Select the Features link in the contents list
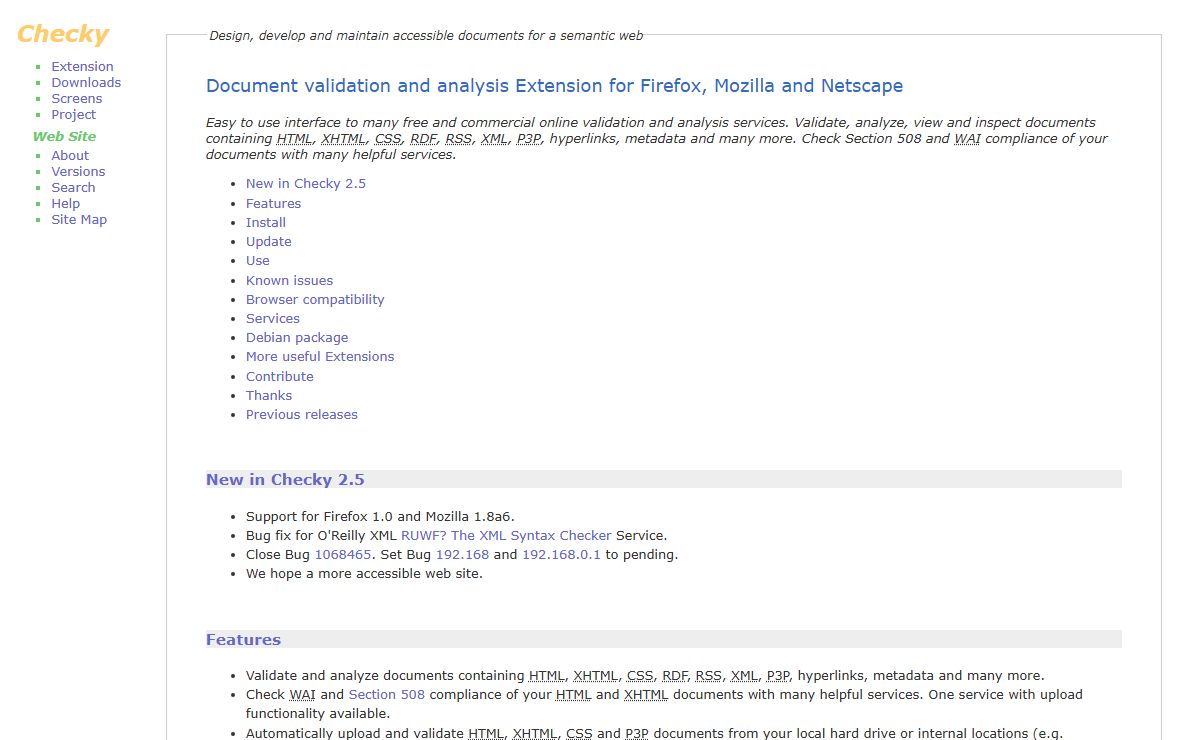The image size is (1200, 740). click(x=273, y=204)
